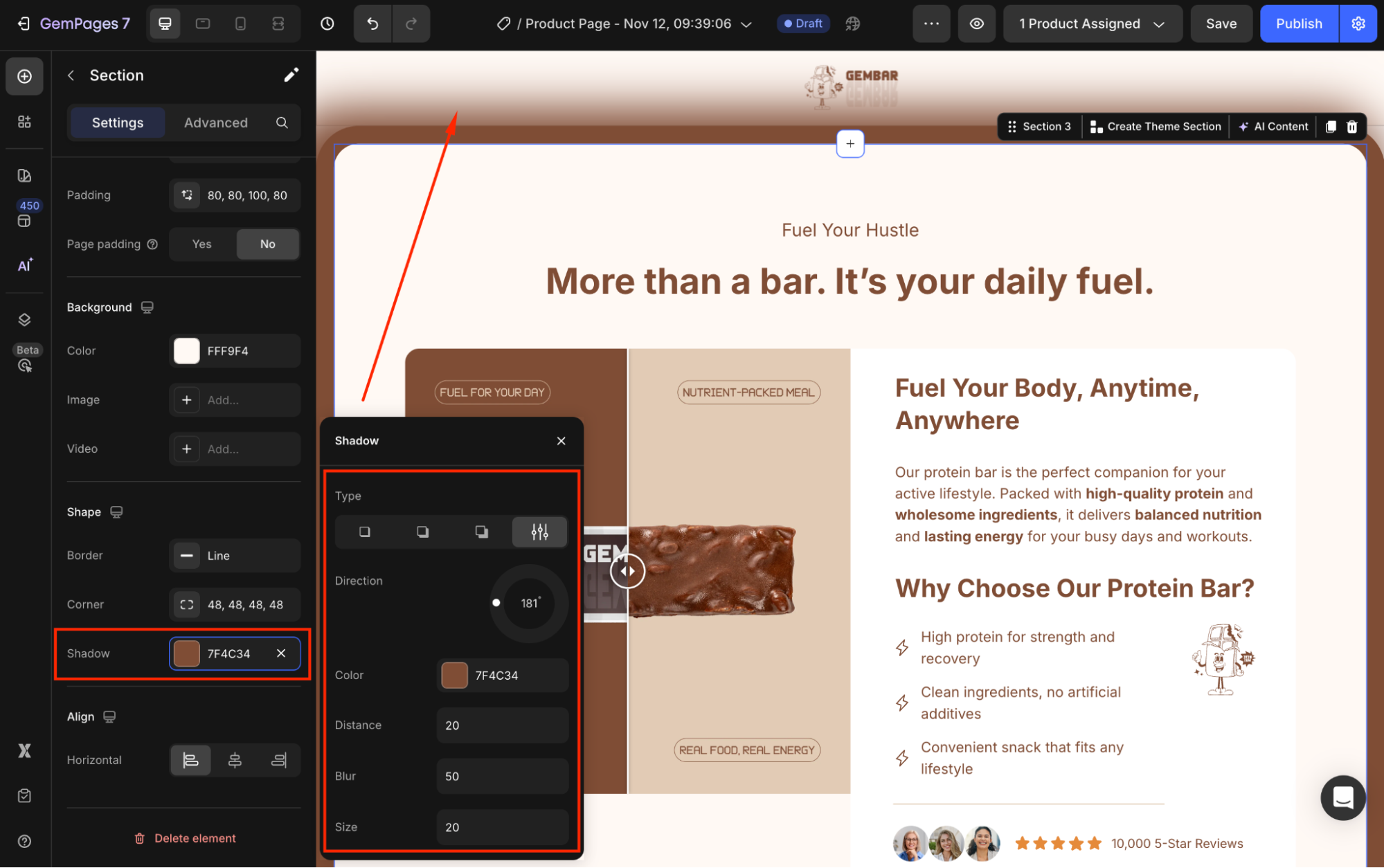The image size is (1384, 868).
Task: Select center horizontal alignment
Action: pos(235,760)
